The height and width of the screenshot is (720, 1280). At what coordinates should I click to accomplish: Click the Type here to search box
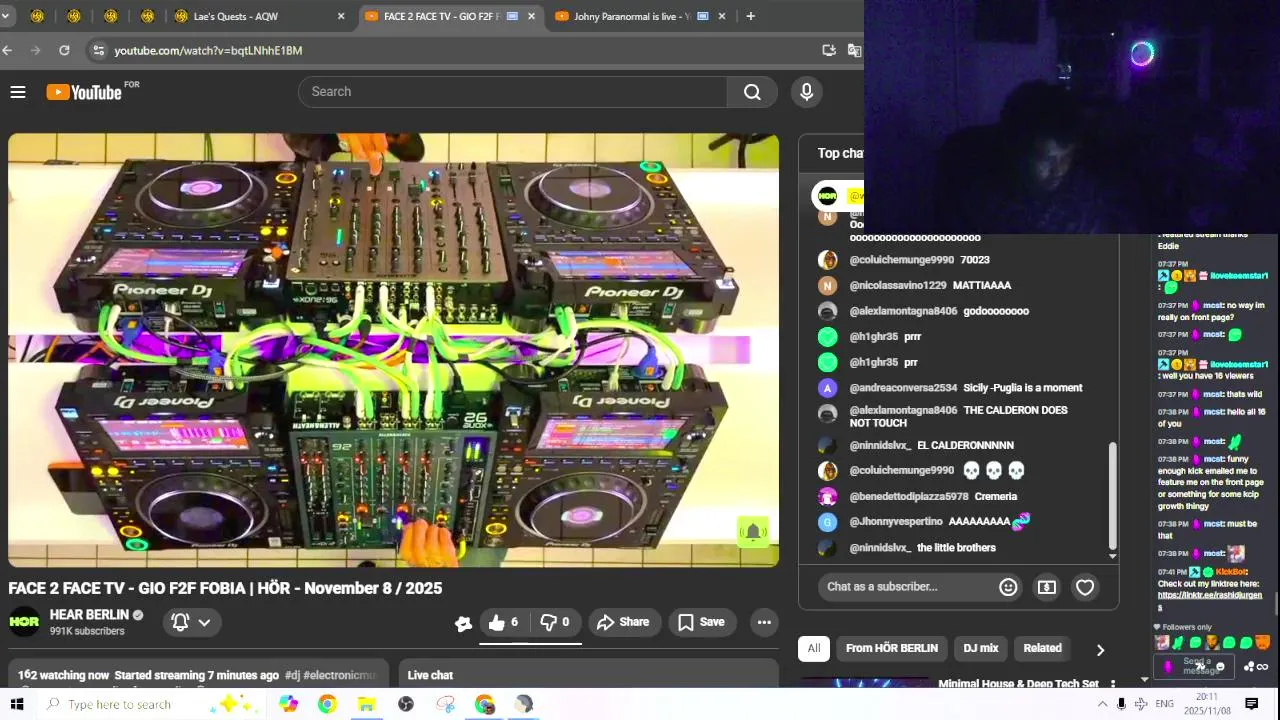120,704
